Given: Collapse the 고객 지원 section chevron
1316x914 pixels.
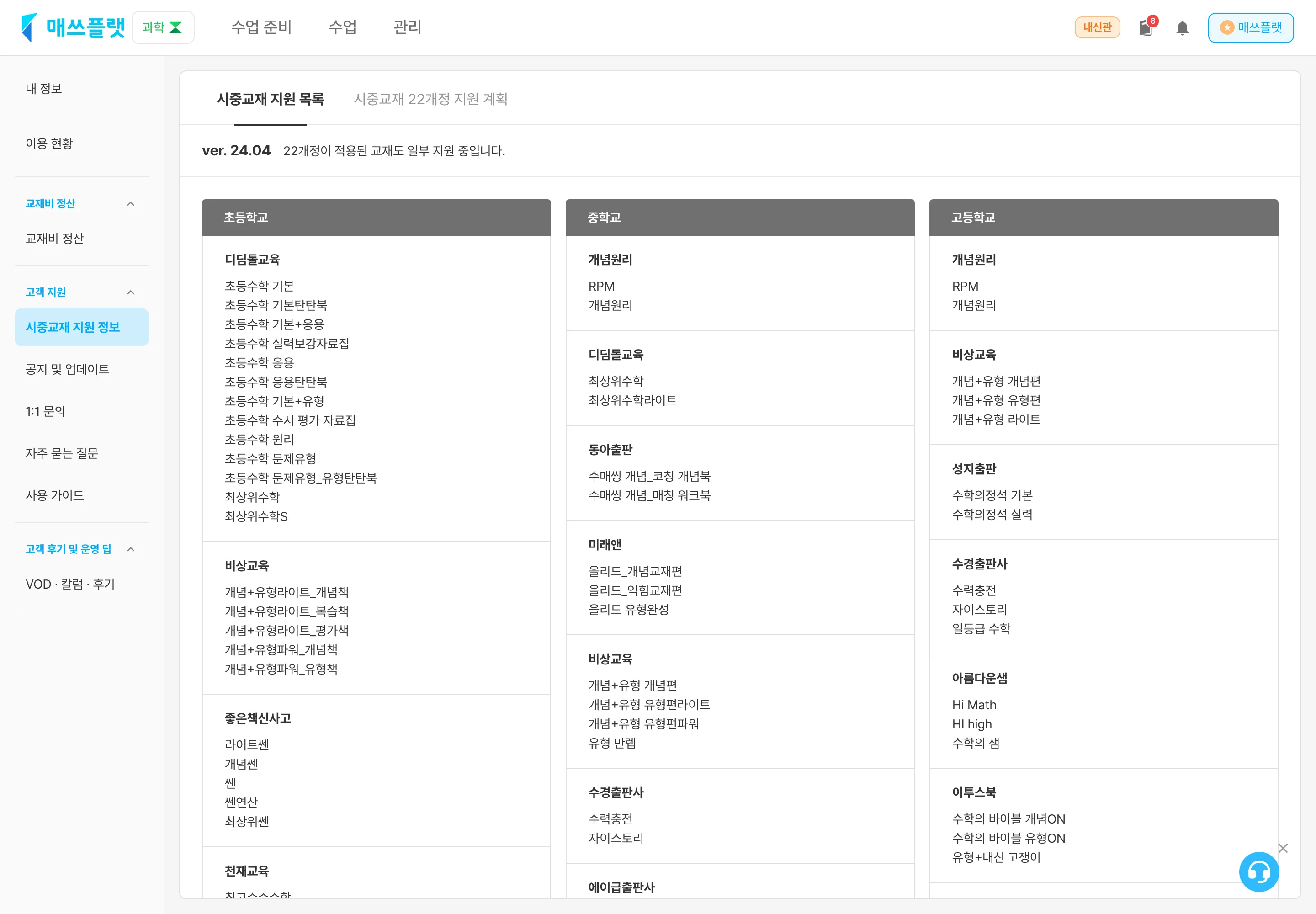Looking at the screenshot, I should (x=131, y=292).
